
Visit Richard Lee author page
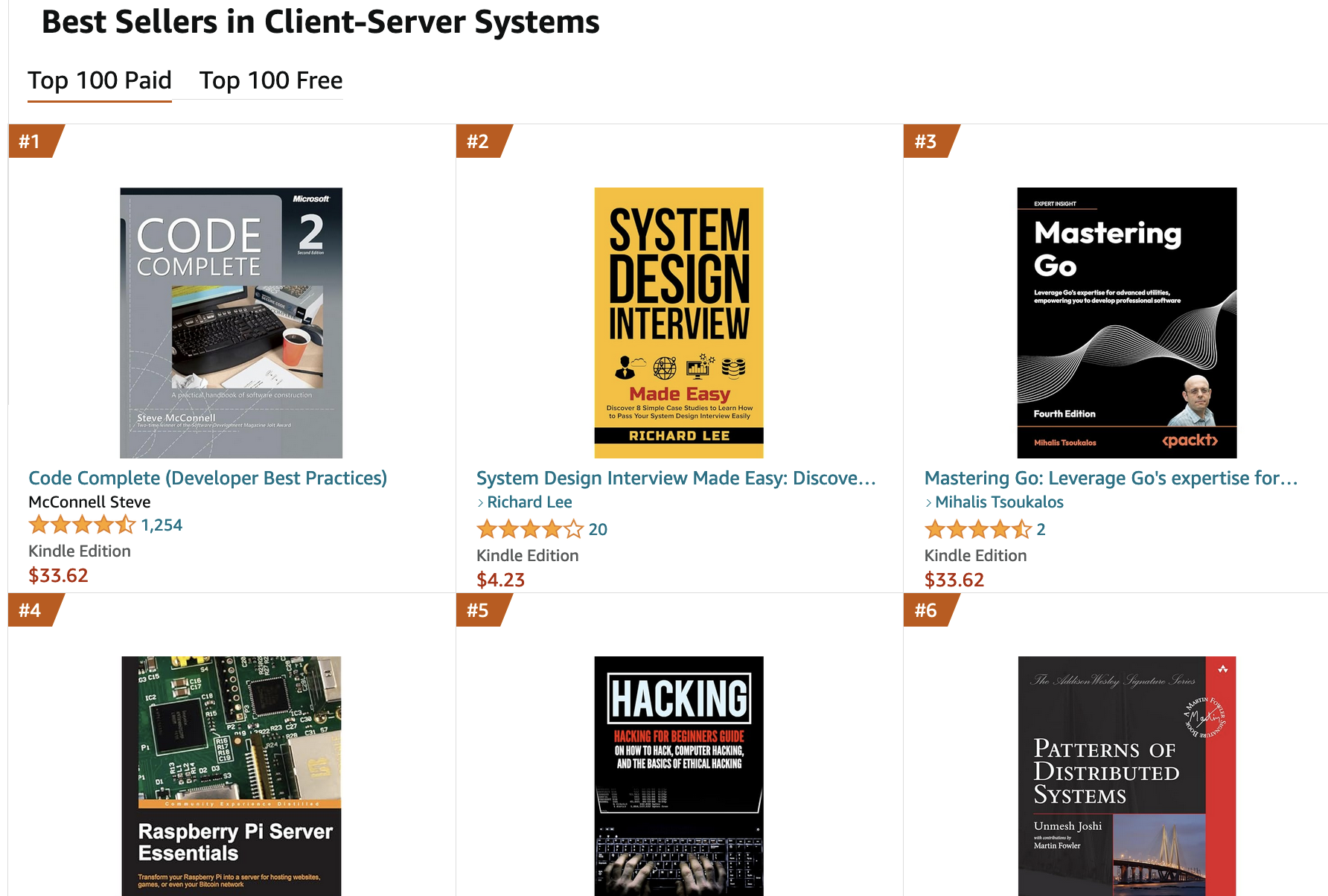pos(529,502)
